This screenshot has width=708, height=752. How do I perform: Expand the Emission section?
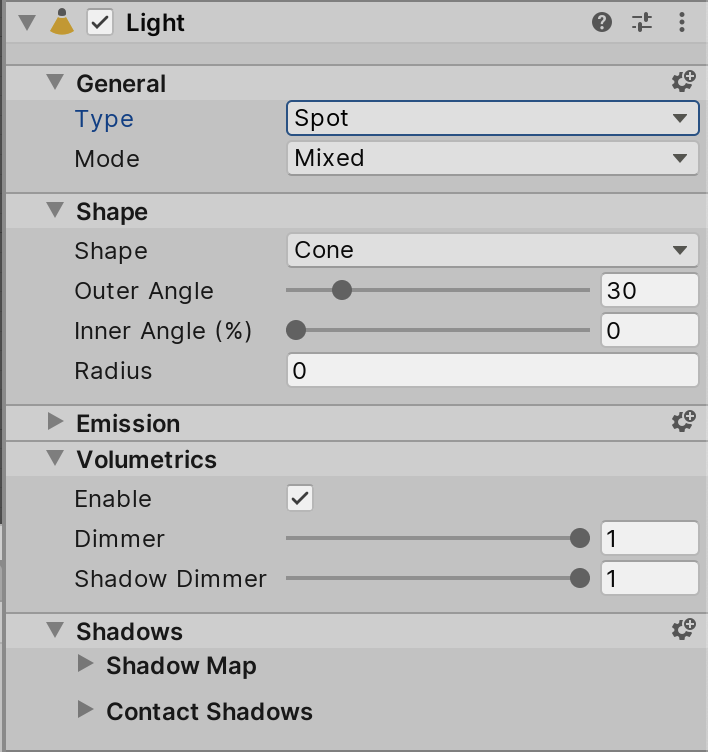click(56, 423)
